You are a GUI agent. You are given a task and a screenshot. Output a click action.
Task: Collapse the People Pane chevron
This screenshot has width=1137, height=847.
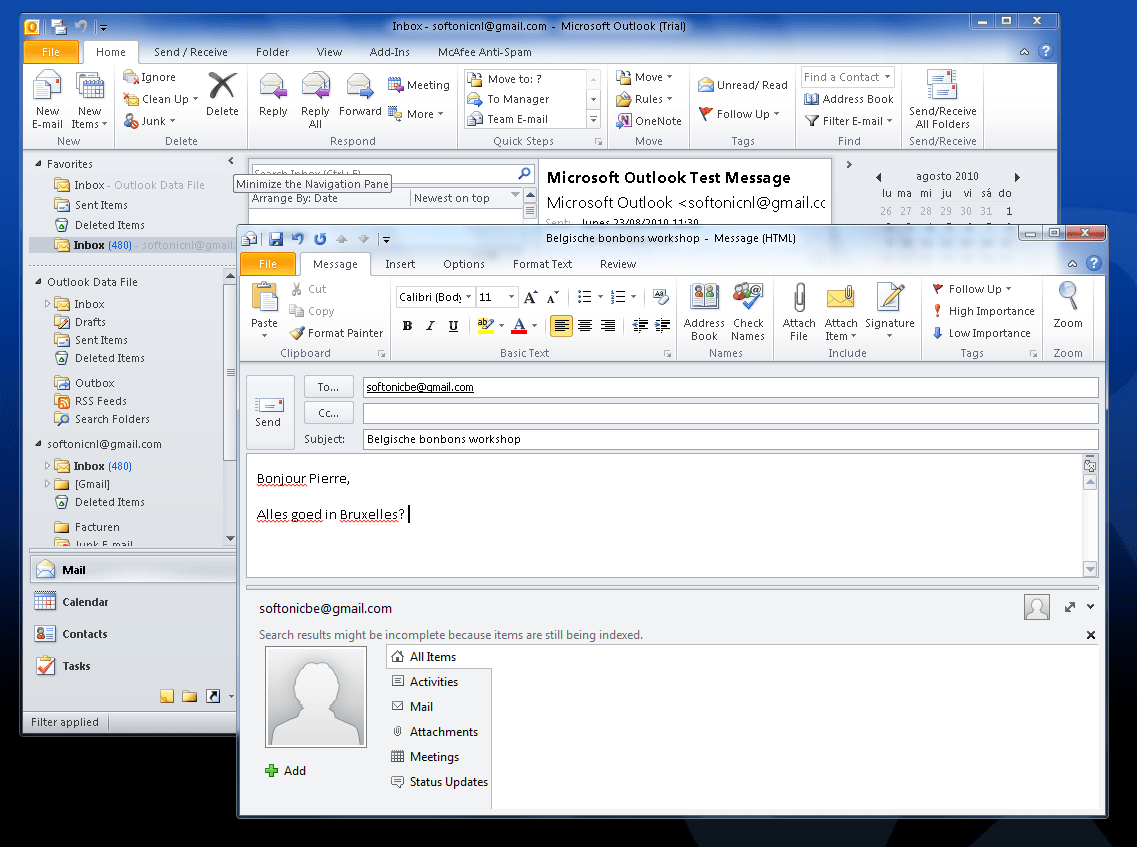point(1091,607)
